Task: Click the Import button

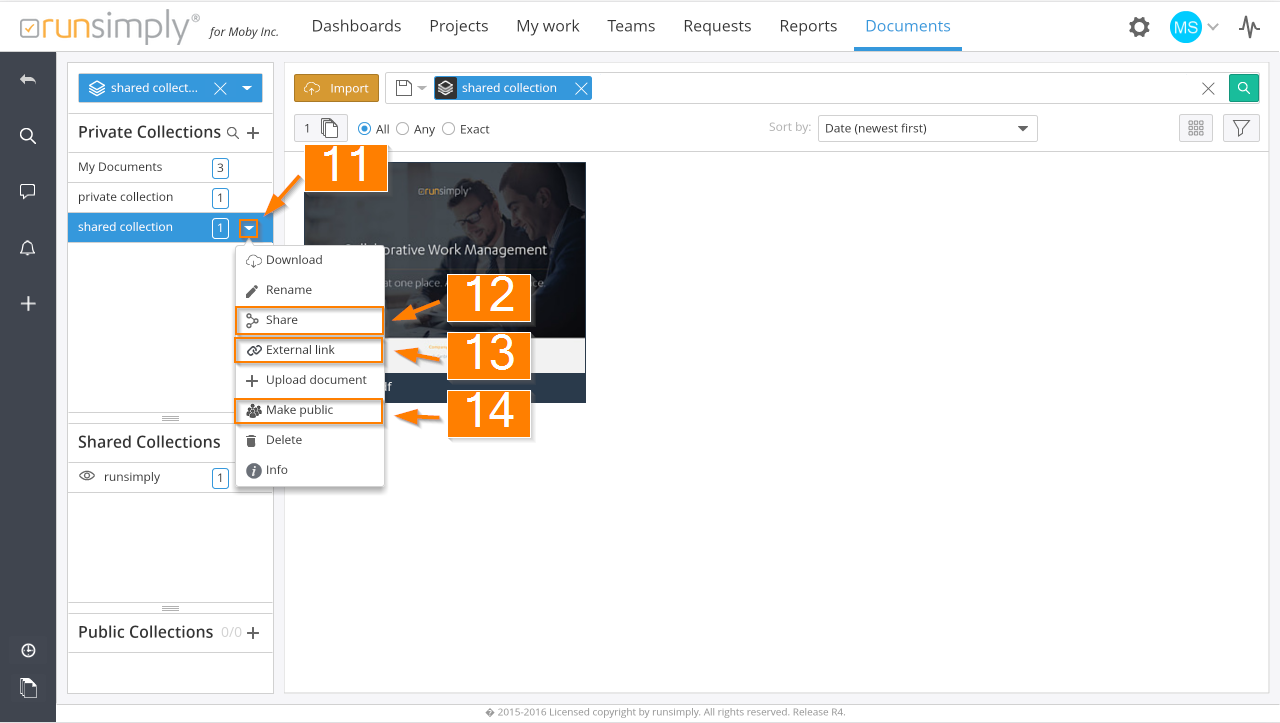Action: pyautogui.click(x=337, y=88)
